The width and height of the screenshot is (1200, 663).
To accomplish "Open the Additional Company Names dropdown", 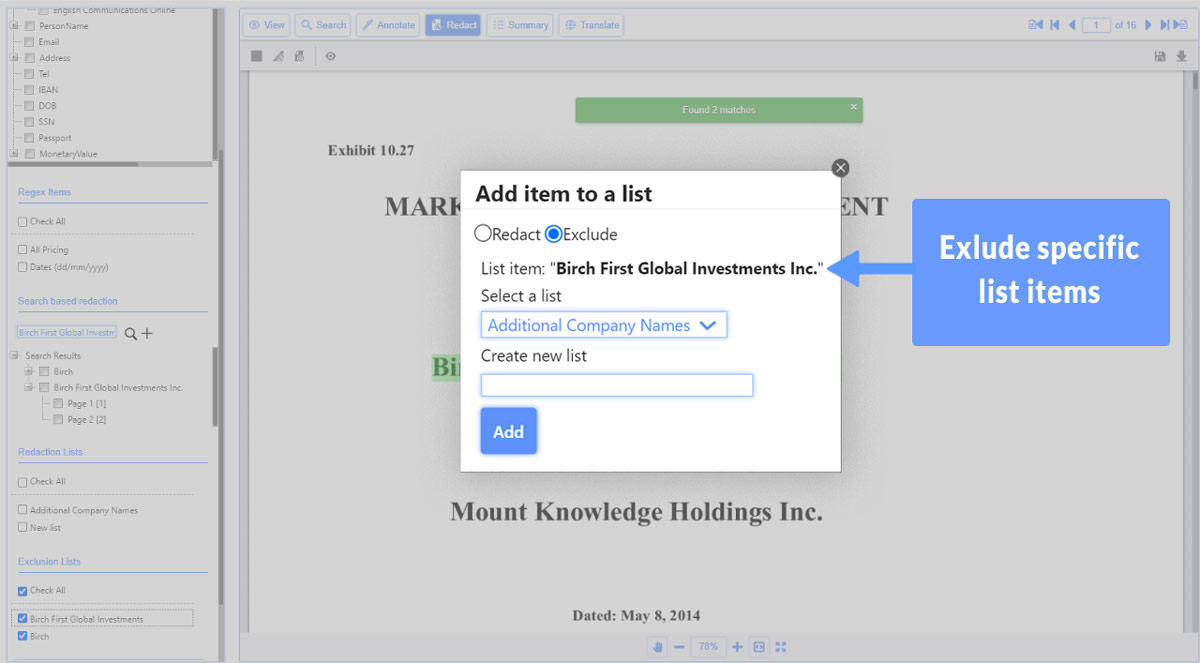I will tap(604, 324).
